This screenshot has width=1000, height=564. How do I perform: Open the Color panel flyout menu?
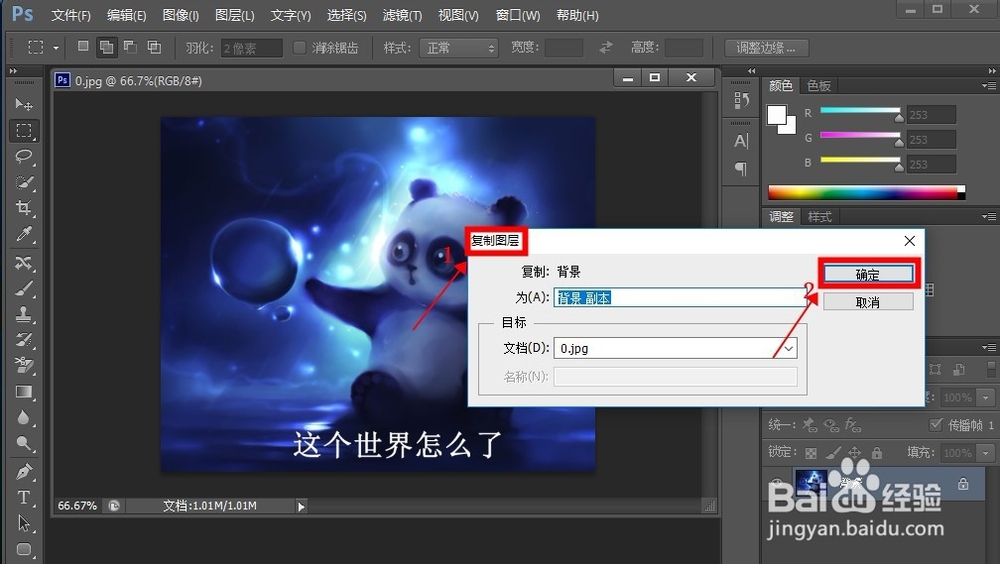[x=989, y=85]
